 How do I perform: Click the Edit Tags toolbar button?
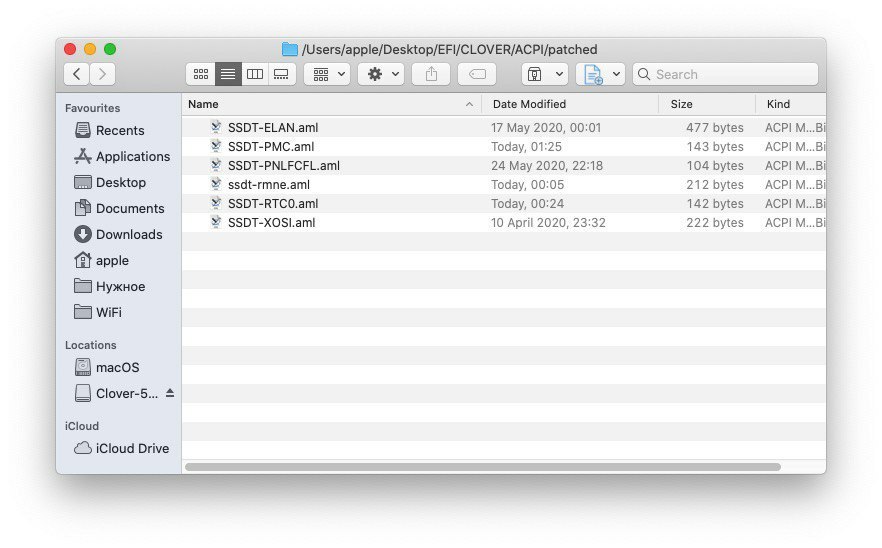click(477, 74)
